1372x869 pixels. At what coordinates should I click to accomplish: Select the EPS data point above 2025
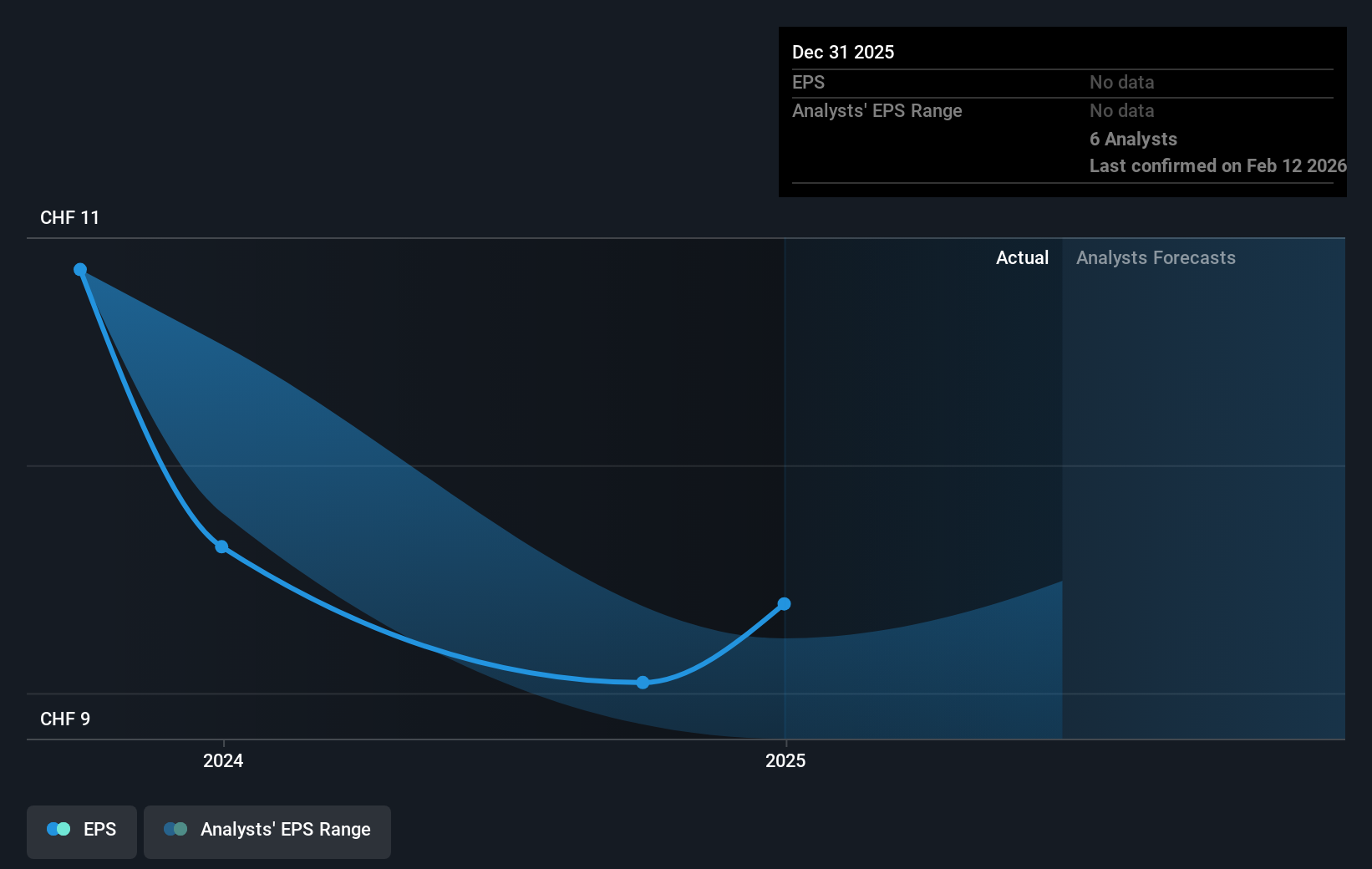(784, 604)
